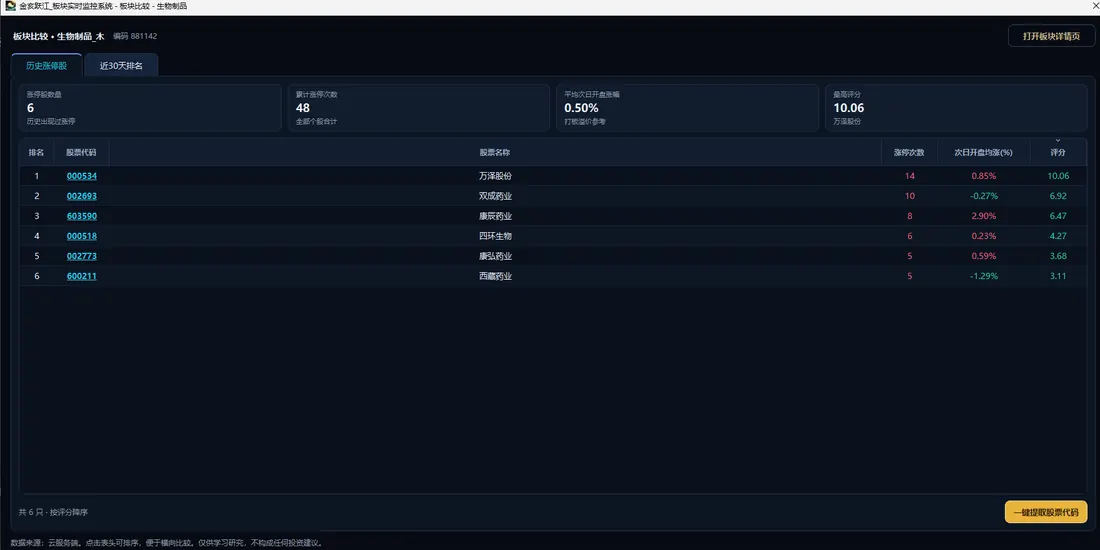Sort by the 排名 column header

tap(36, 152)
